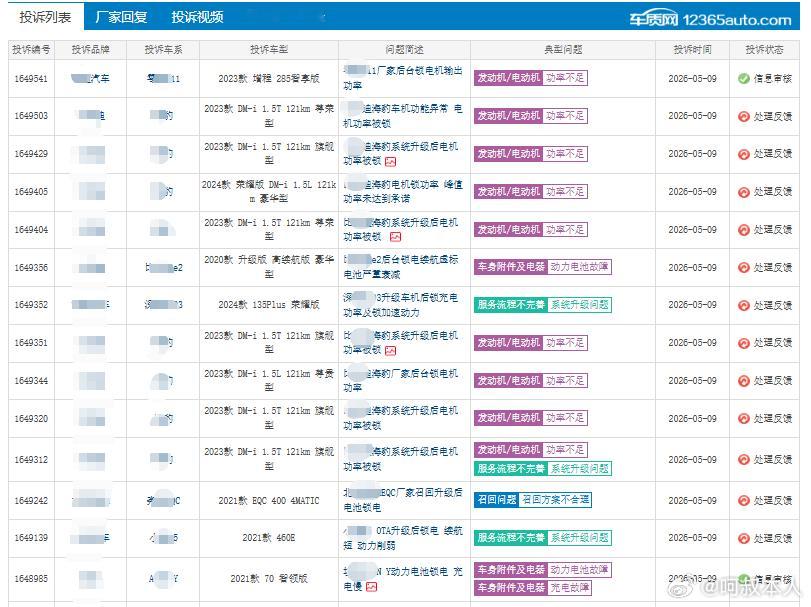This screenshot has height=607, width=811.
Task: Select model 2024款 135Plus 荣耀版
Action: 269,305
